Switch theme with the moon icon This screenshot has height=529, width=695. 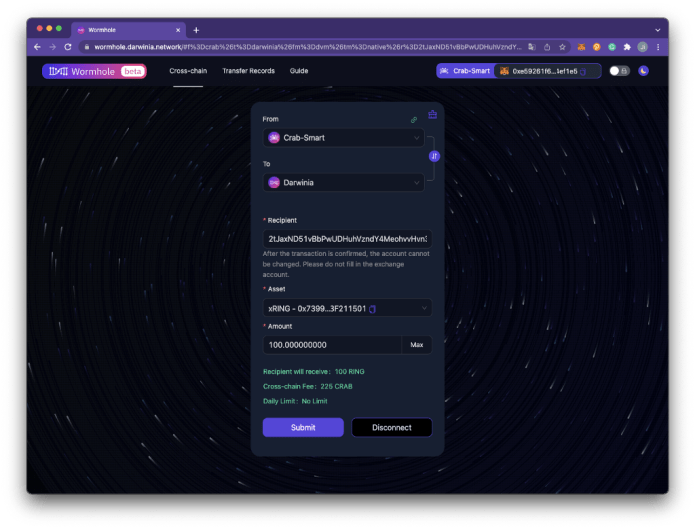643,71
